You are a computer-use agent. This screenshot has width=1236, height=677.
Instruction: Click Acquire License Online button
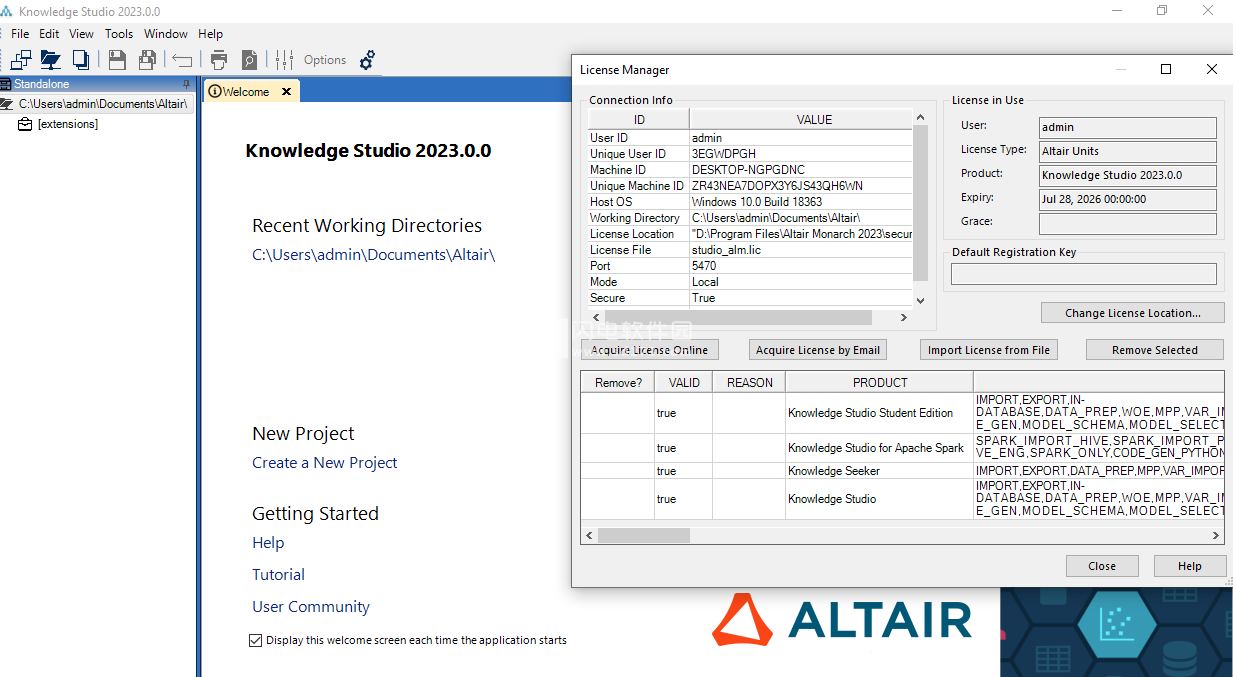coord(649,350)
